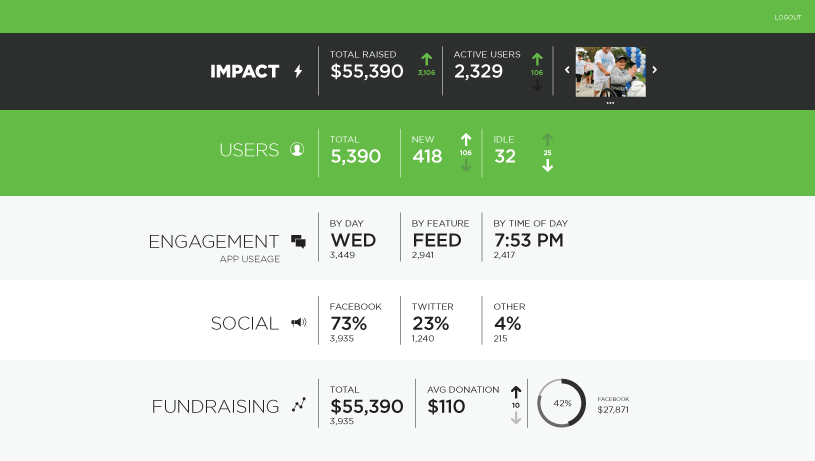Screen dimensions: 815x461
Task: Click the Users profile icon
Action: [x=297, y=150]
